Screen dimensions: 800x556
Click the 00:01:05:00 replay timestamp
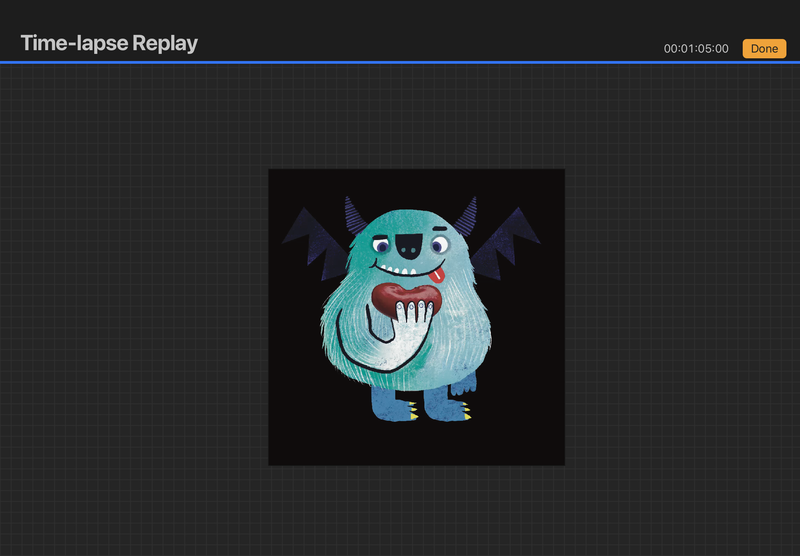696,48
